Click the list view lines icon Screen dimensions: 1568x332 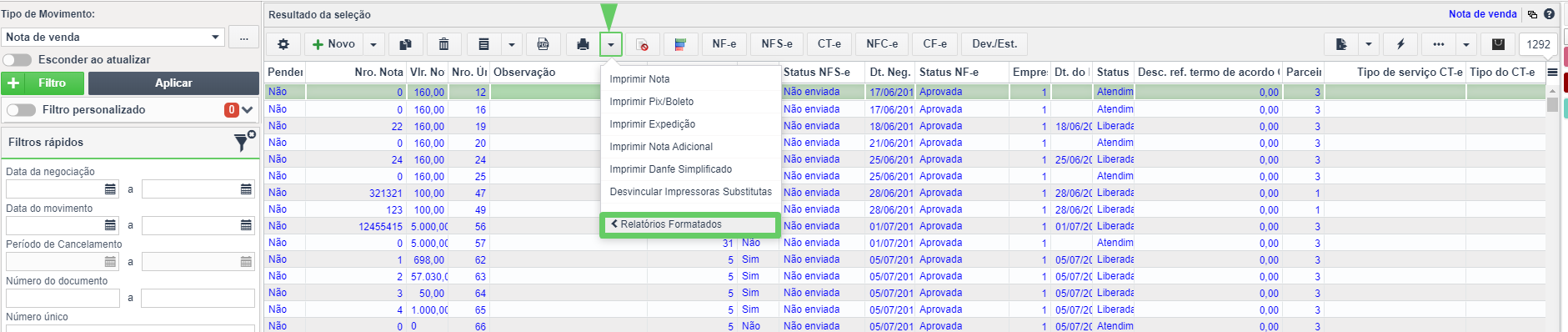pos(483,44)
